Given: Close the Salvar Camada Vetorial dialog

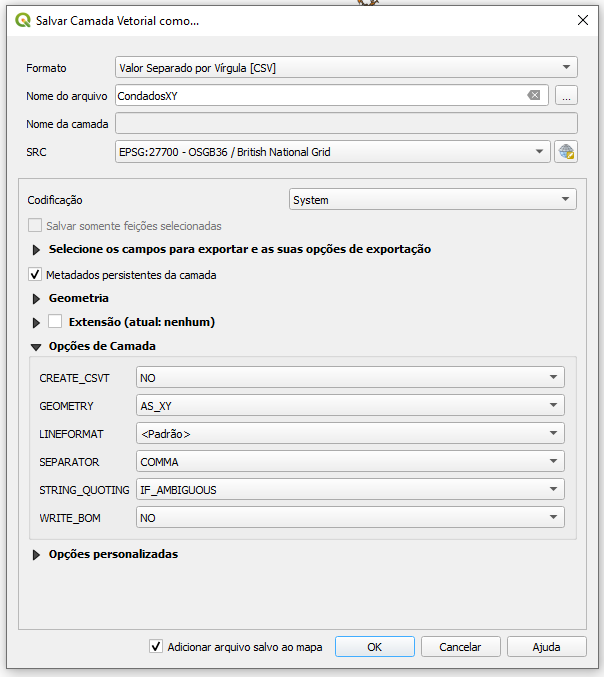Looking at the screenshot, I should point(583,20).
